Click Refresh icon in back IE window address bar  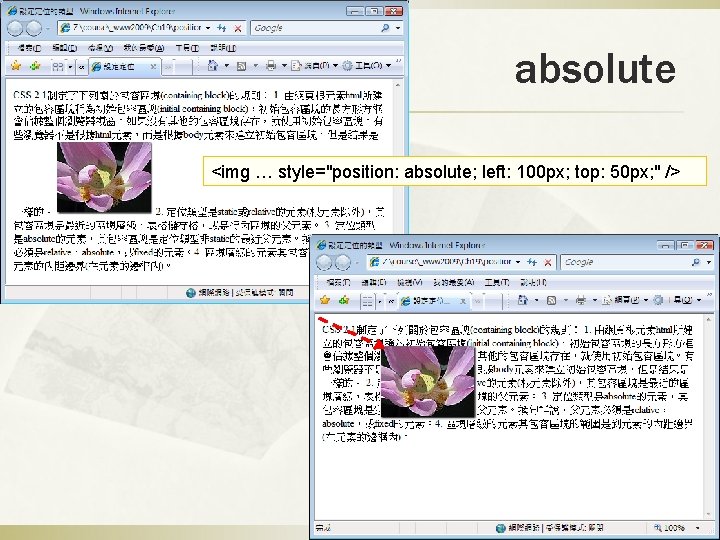pyautogui.click(x=222, y=28)
